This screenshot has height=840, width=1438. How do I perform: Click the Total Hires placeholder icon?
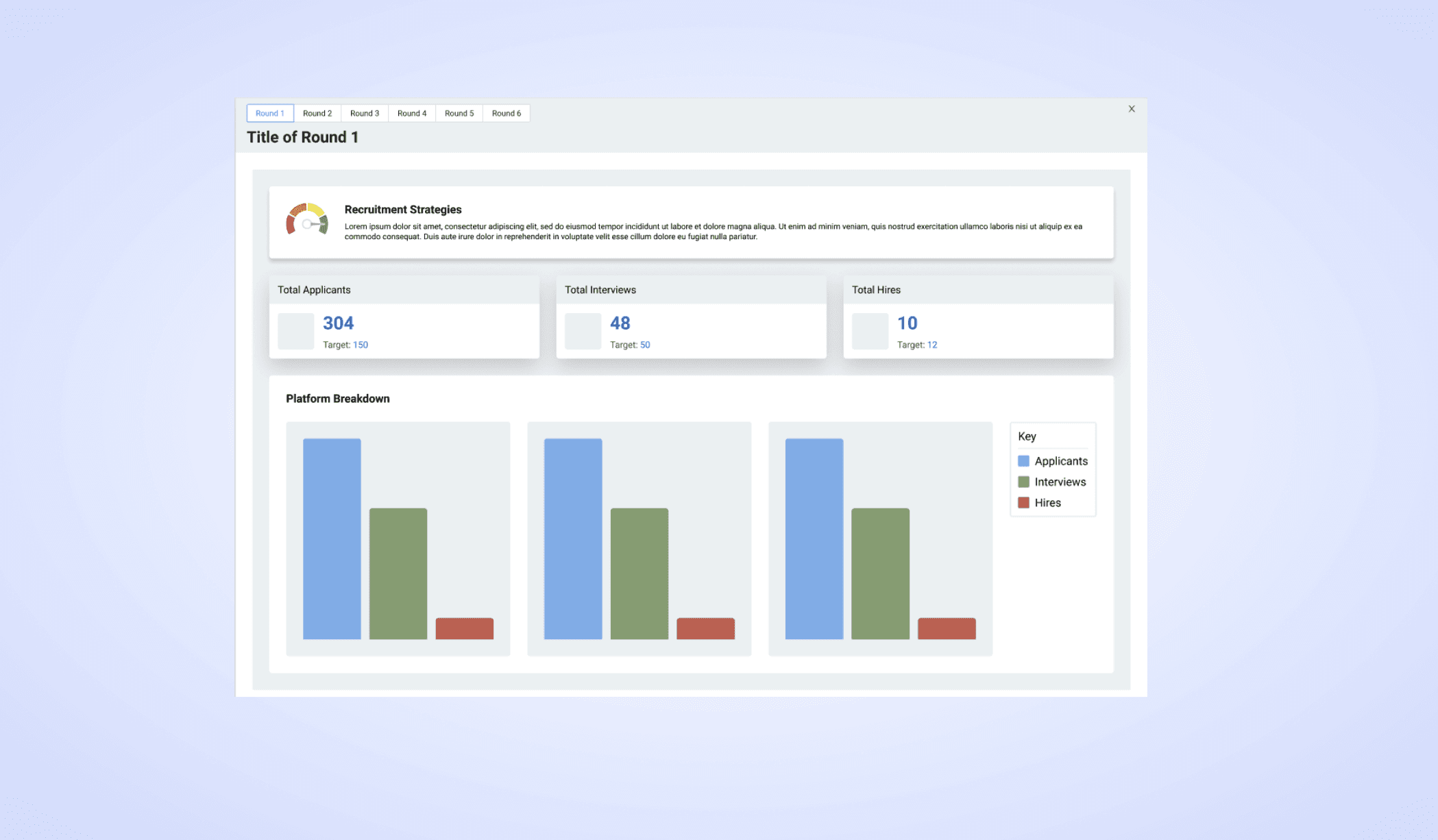tap(870, 332)
